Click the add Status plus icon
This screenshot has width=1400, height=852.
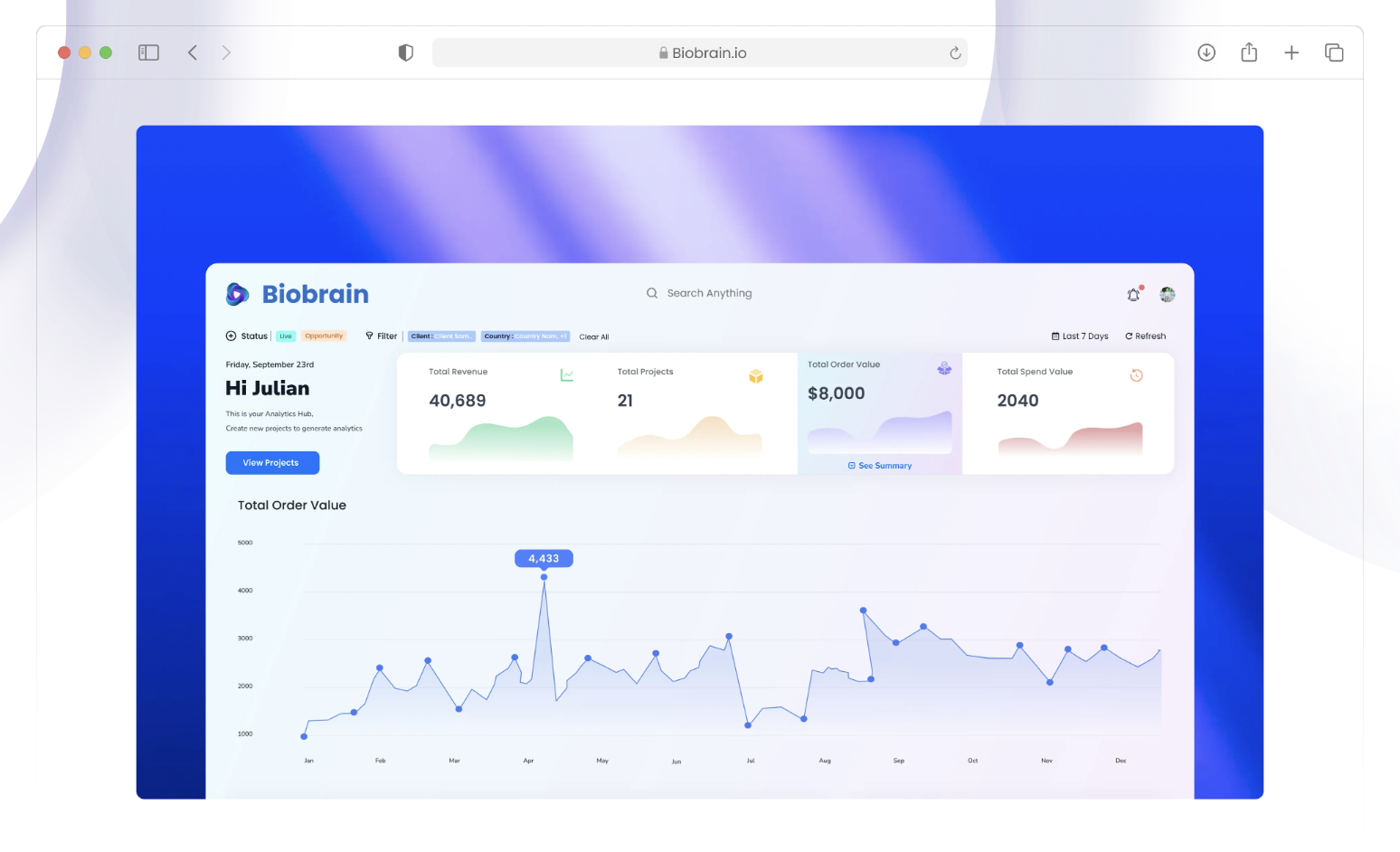point(231,336)
